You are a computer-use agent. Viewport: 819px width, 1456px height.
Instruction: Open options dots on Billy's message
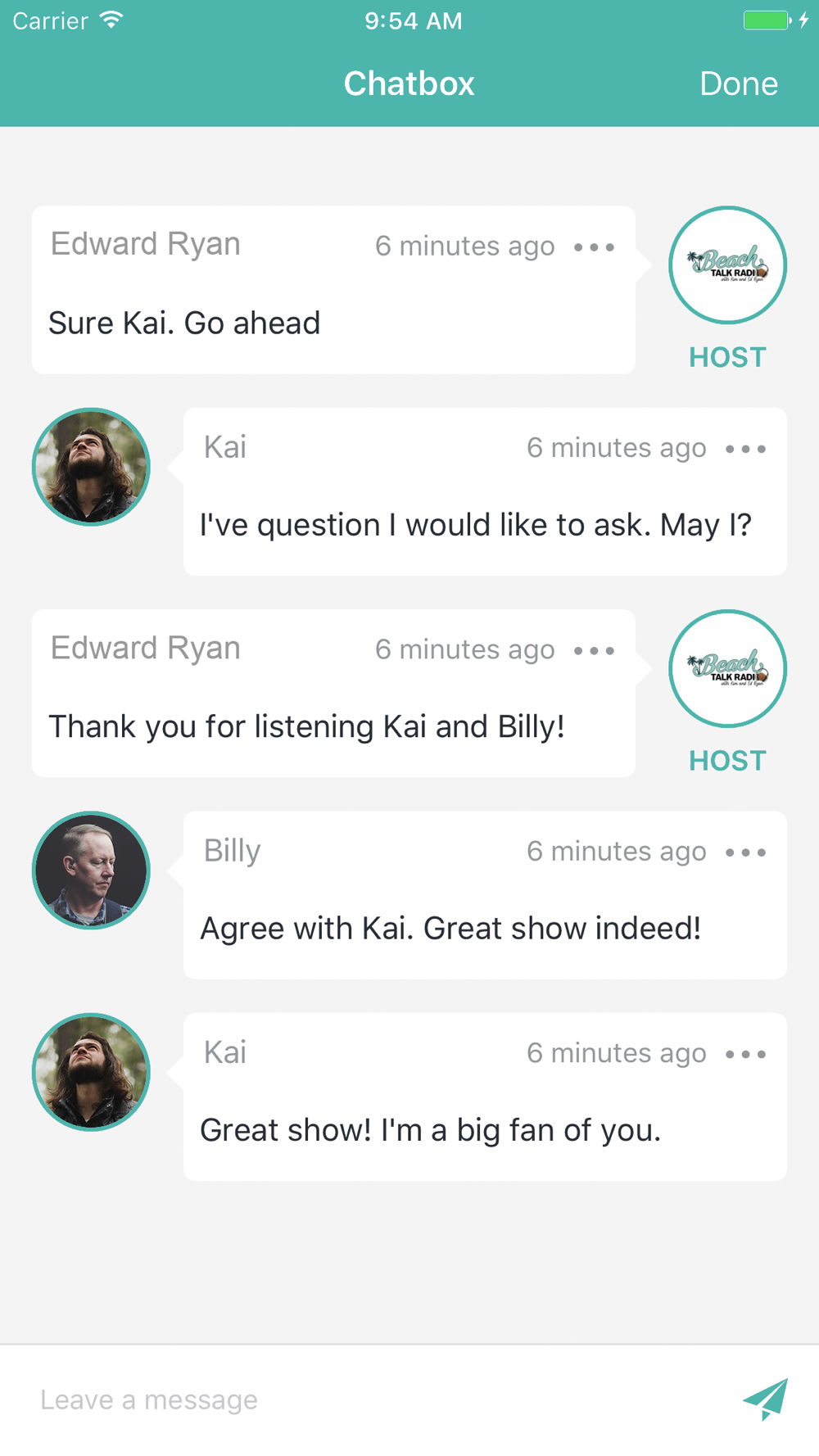pos(745,852)
